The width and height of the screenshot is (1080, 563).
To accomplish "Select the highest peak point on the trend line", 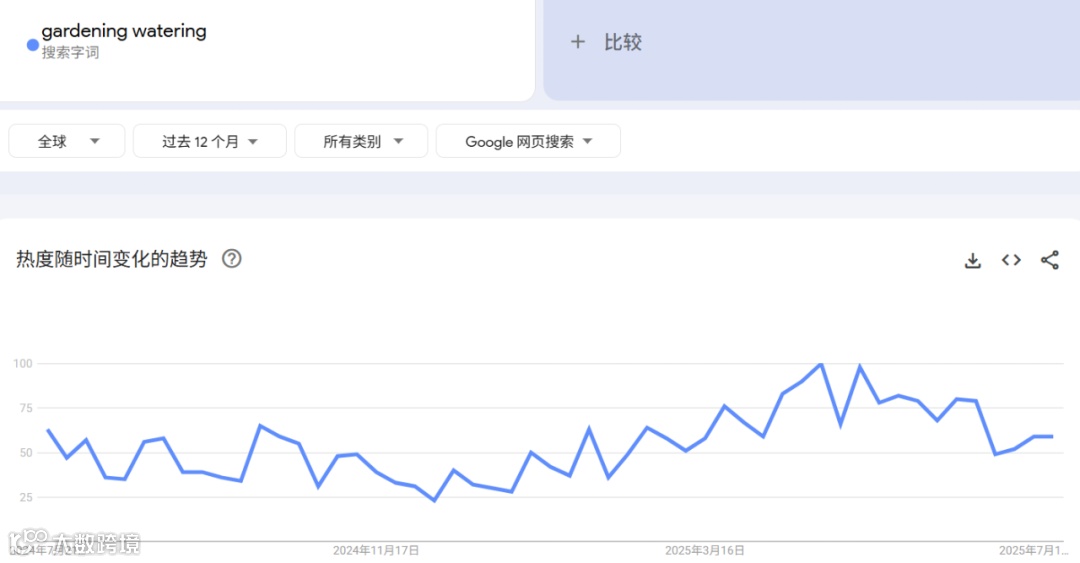I will pyautogui.click(x=821, y=363).
